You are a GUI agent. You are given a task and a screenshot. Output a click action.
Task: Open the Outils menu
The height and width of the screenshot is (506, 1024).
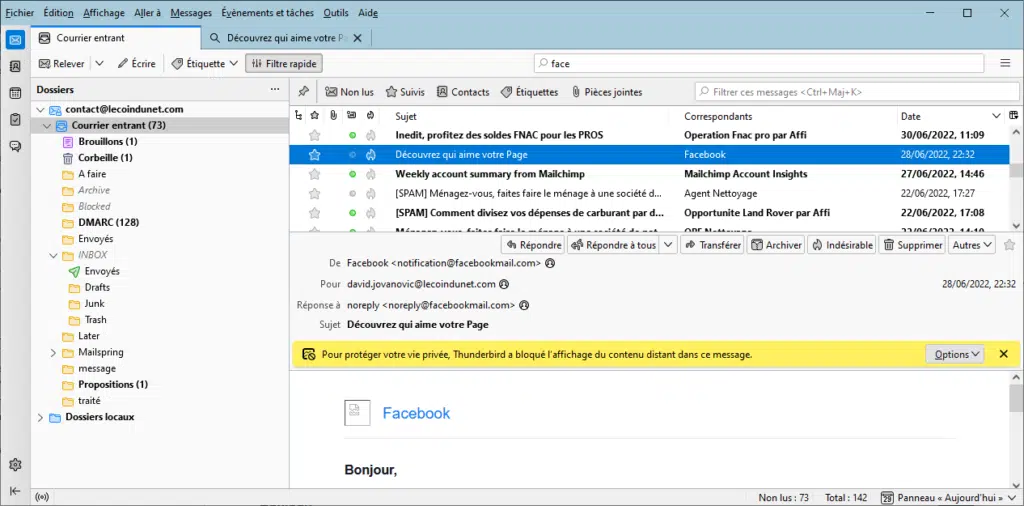[336, 12]
